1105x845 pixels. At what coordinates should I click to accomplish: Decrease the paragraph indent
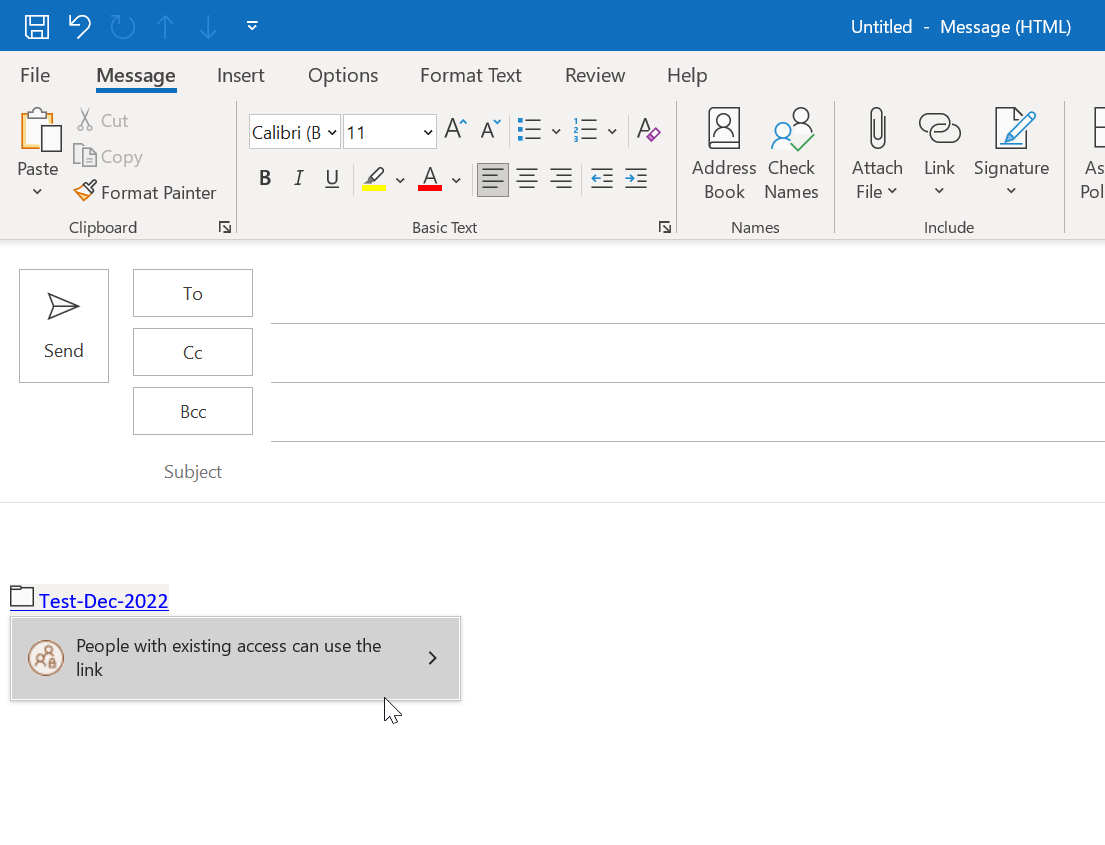(601, 179)
